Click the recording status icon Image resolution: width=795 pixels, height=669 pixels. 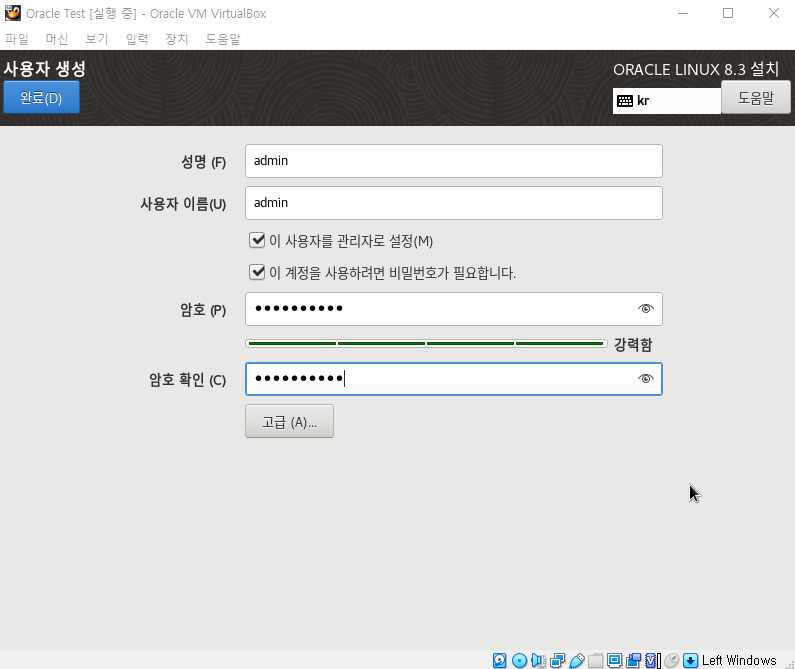tap(633, 660)
